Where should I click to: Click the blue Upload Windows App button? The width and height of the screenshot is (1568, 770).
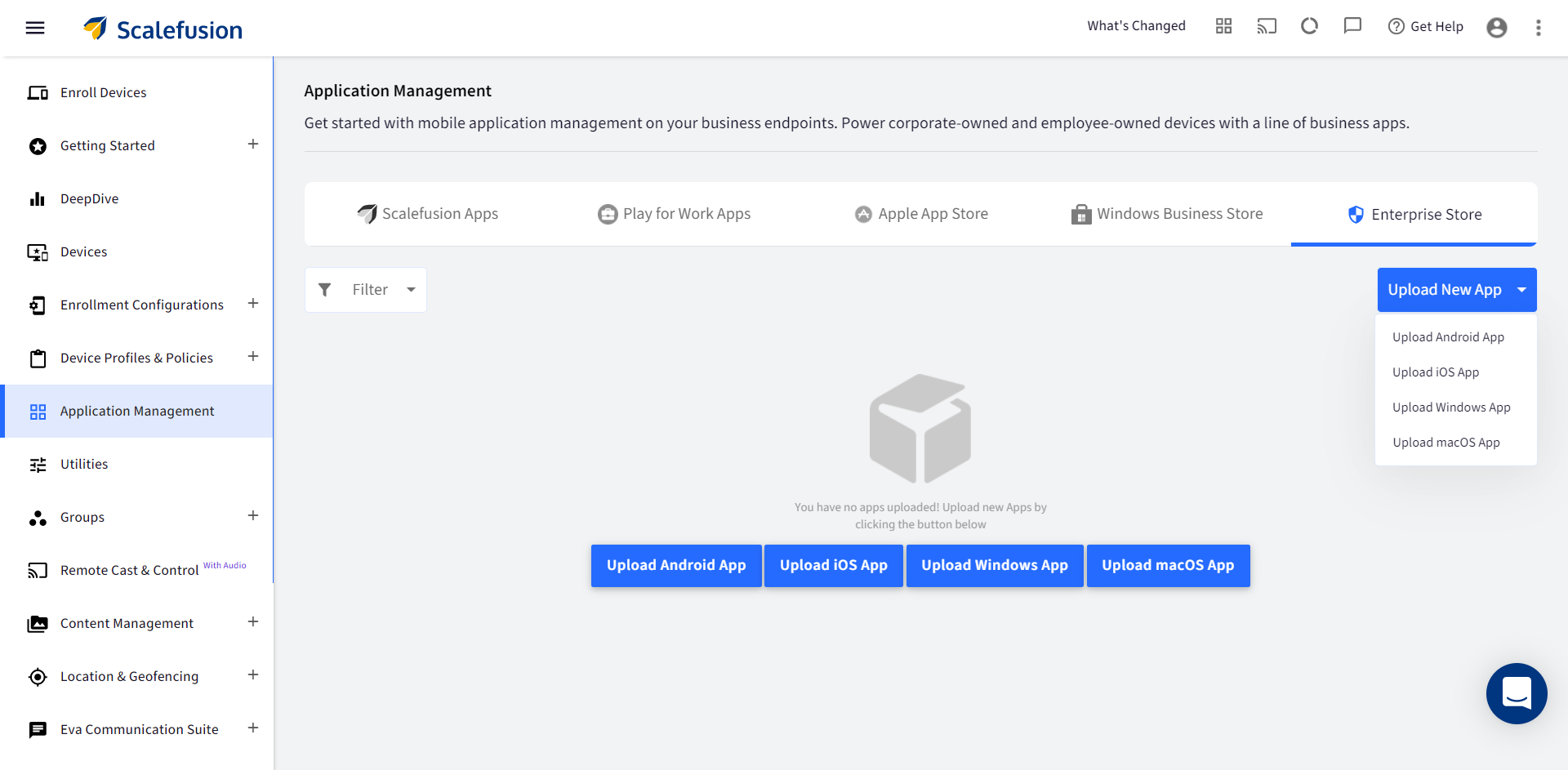pyautogui.click(x=995, y=566)
